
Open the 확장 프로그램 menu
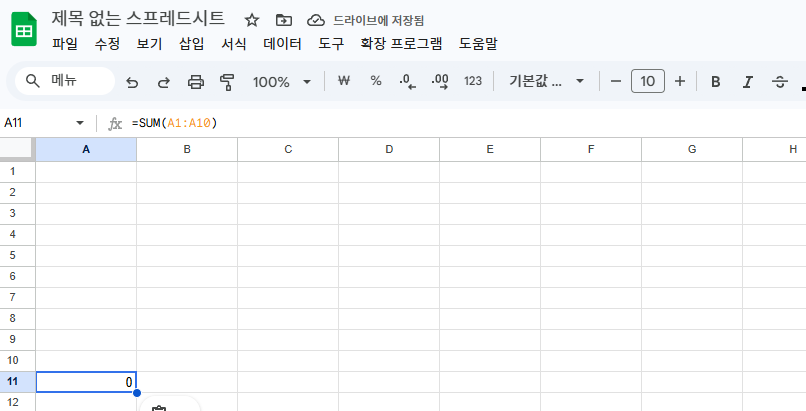[401, 44]
